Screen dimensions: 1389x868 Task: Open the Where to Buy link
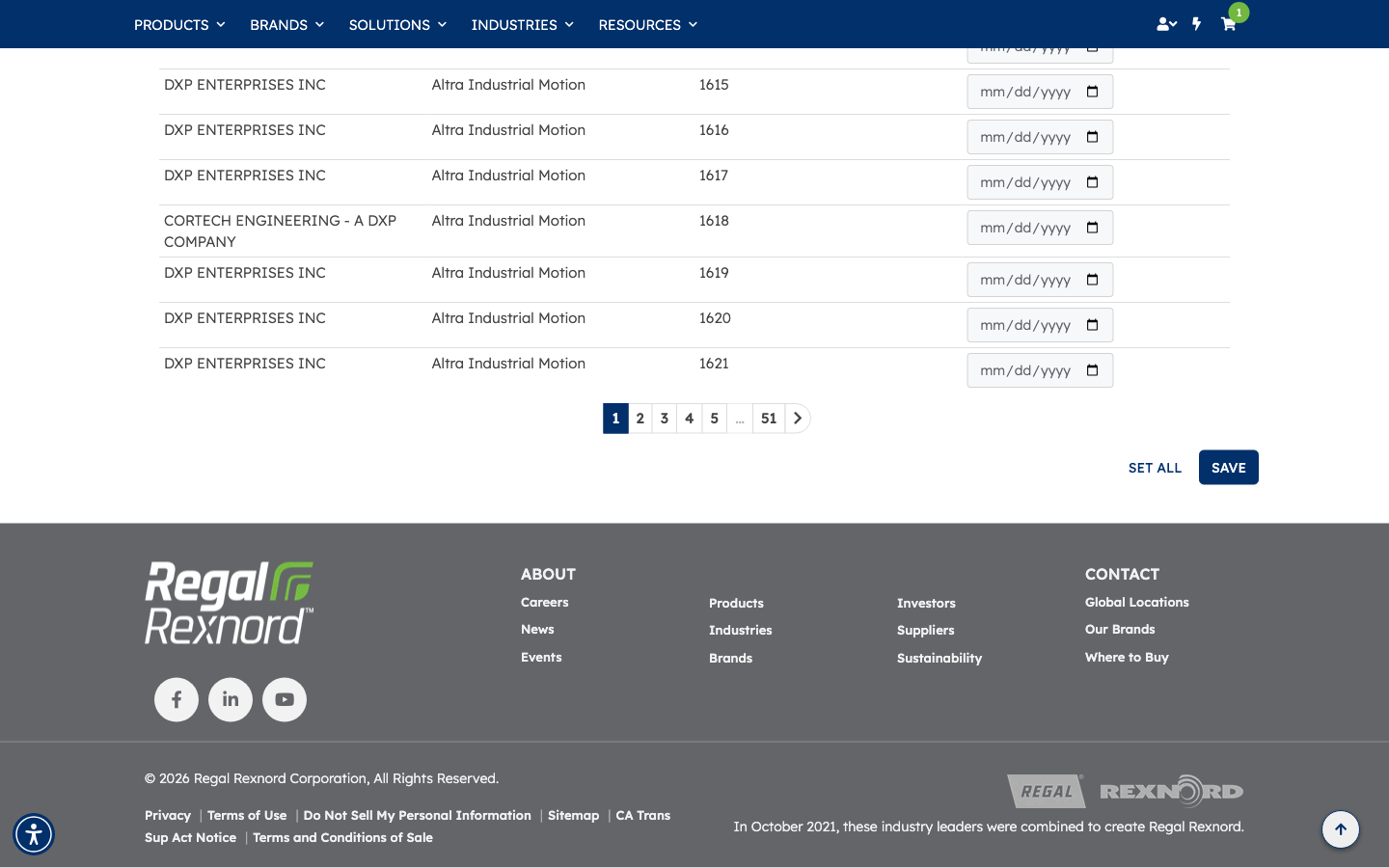[1127, 657]
